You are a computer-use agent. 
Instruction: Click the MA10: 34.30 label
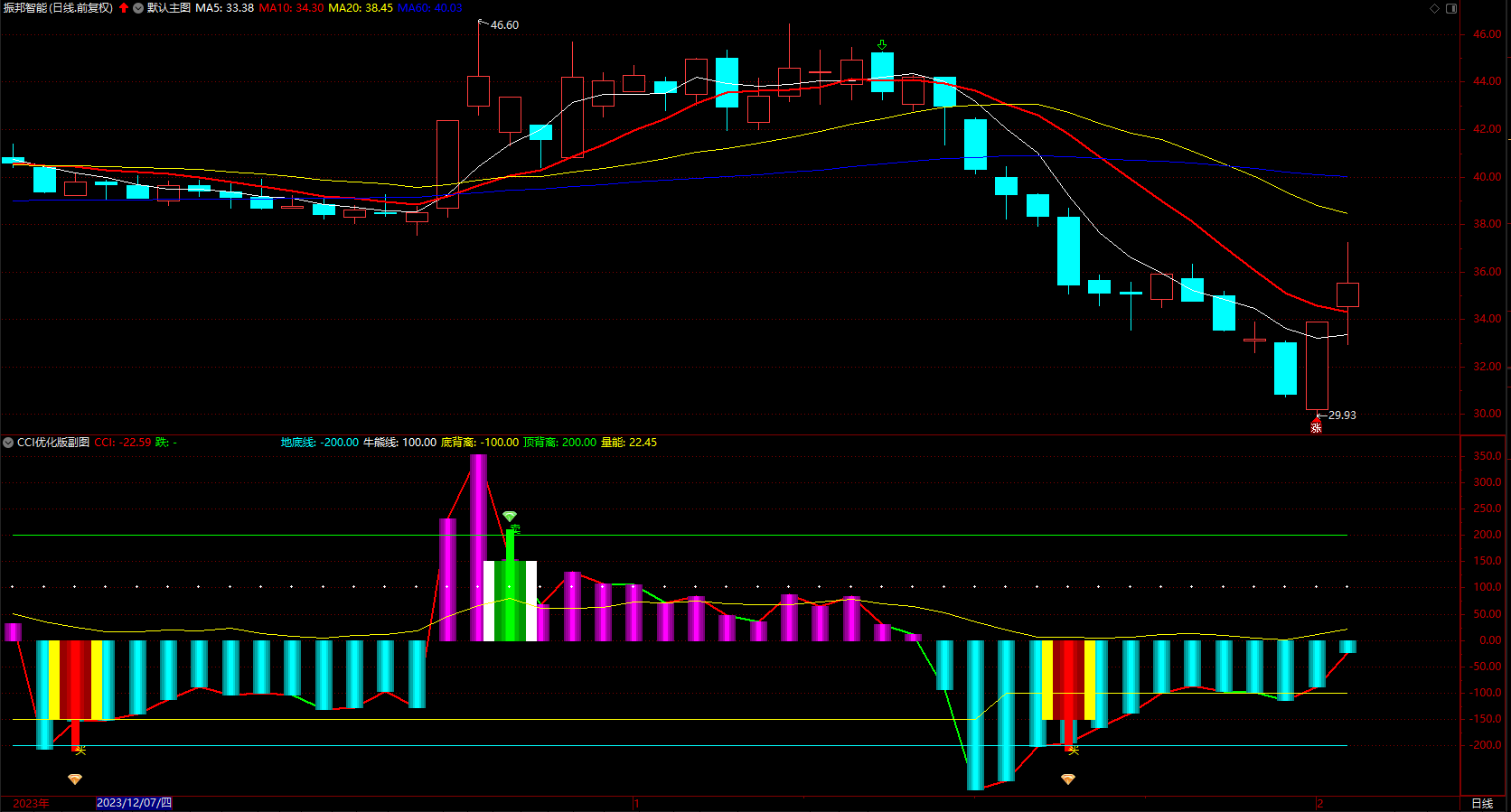tap(291, 8)
